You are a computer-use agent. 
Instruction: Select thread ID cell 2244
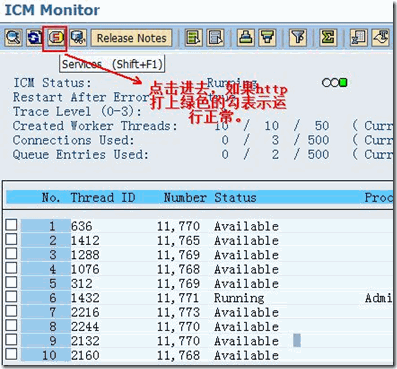pos(85,327)
